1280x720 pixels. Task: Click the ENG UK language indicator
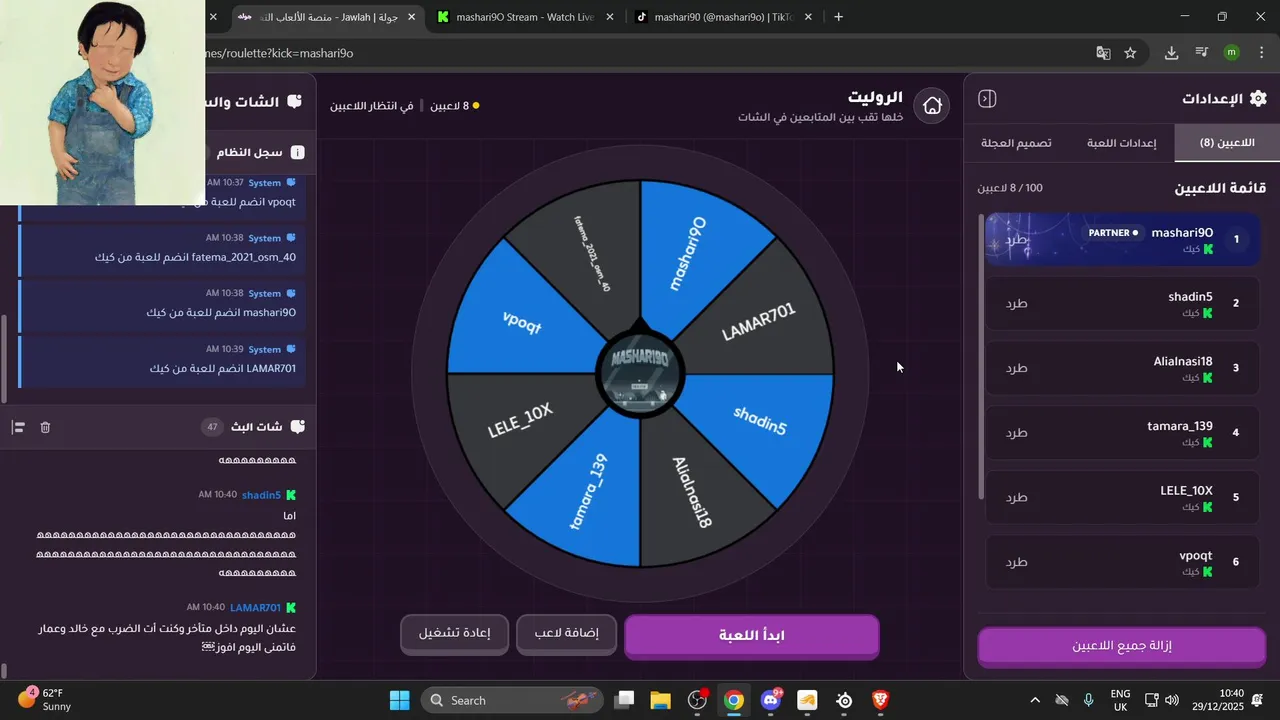click(x=1120, y=700)
